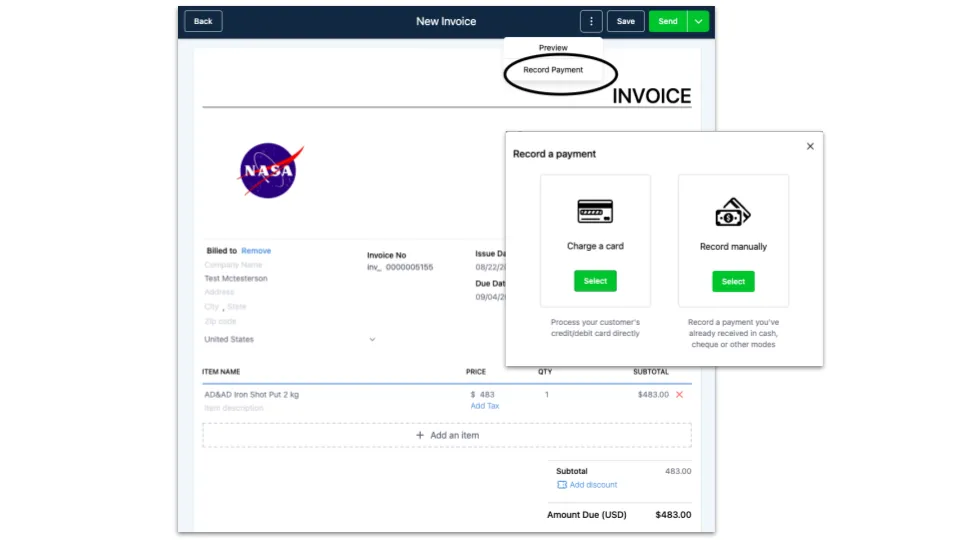Choose Record Payment from the menu

[553, 70]
